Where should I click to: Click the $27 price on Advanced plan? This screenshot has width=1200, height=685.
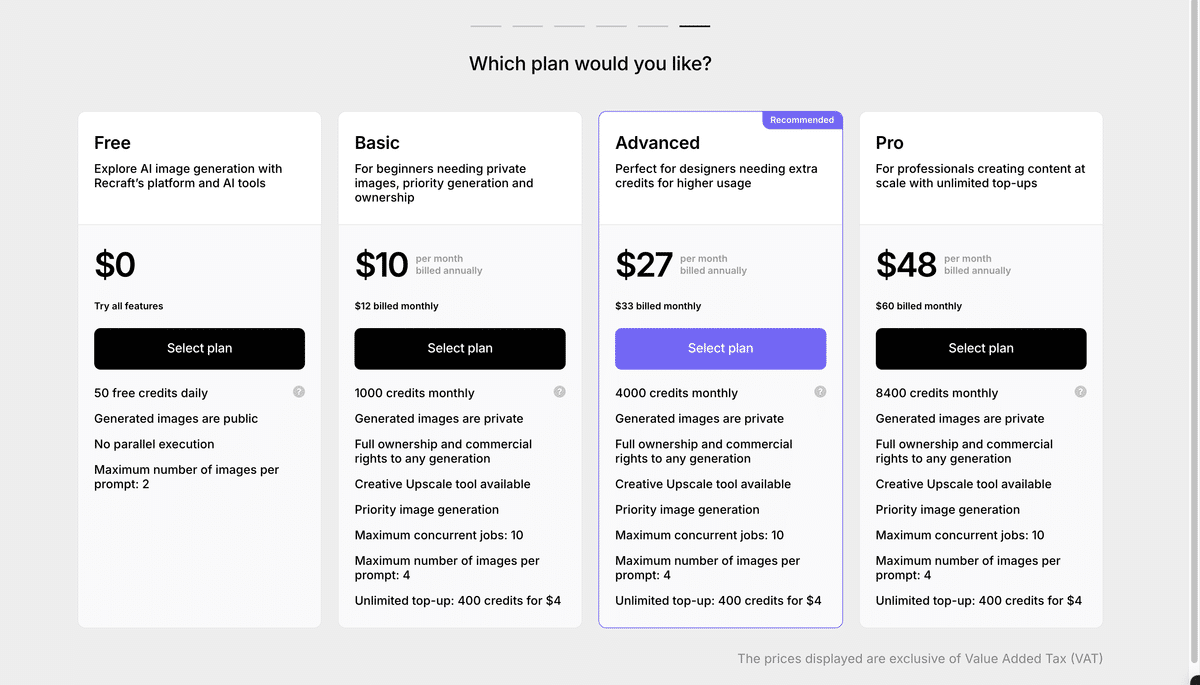[644, 265]
